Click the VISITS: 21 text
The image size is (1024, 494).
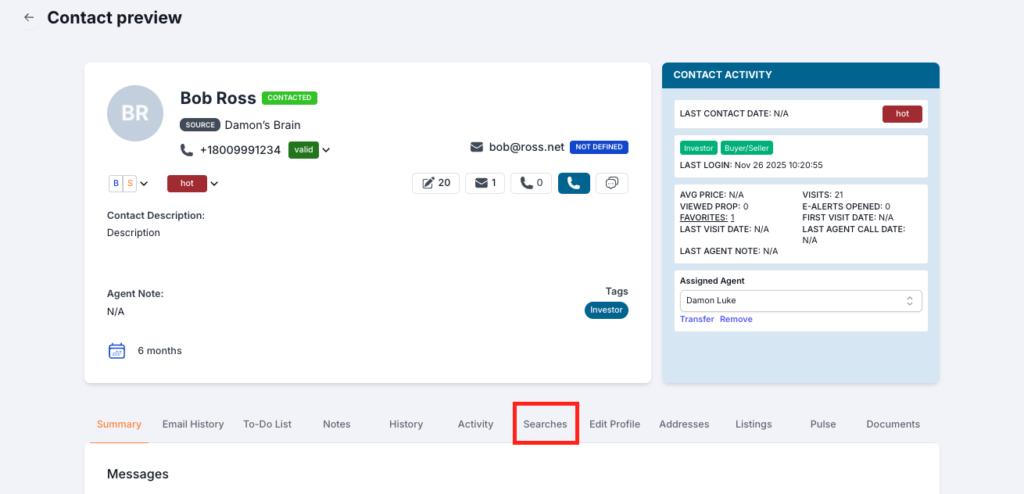point(823,195)
